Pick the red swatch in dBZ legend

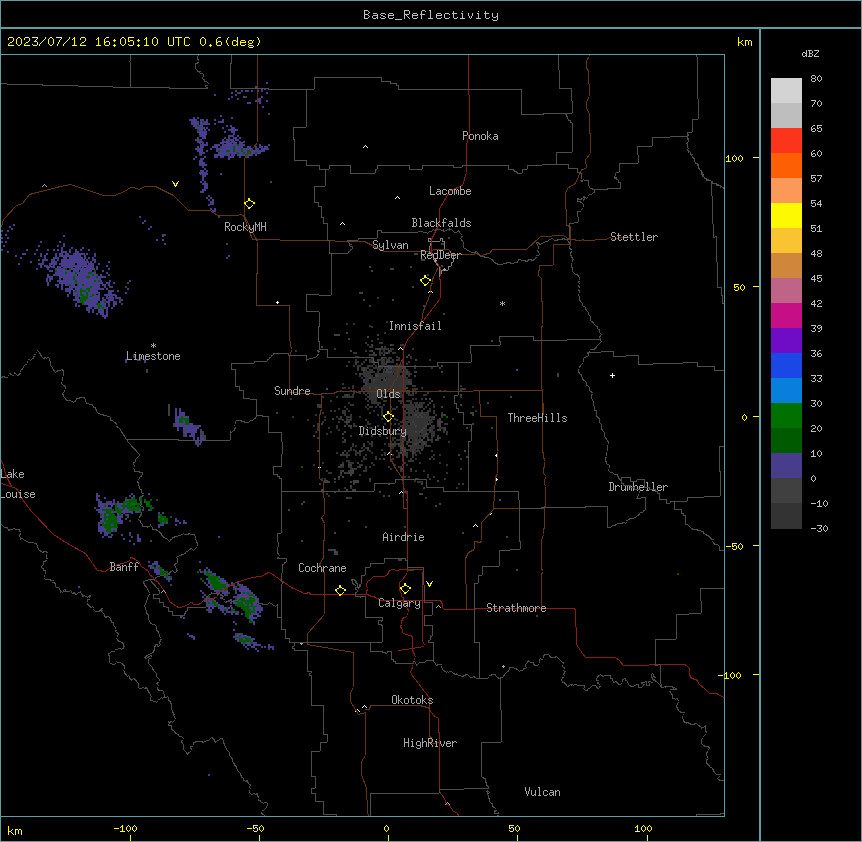[x=786, y=141]
